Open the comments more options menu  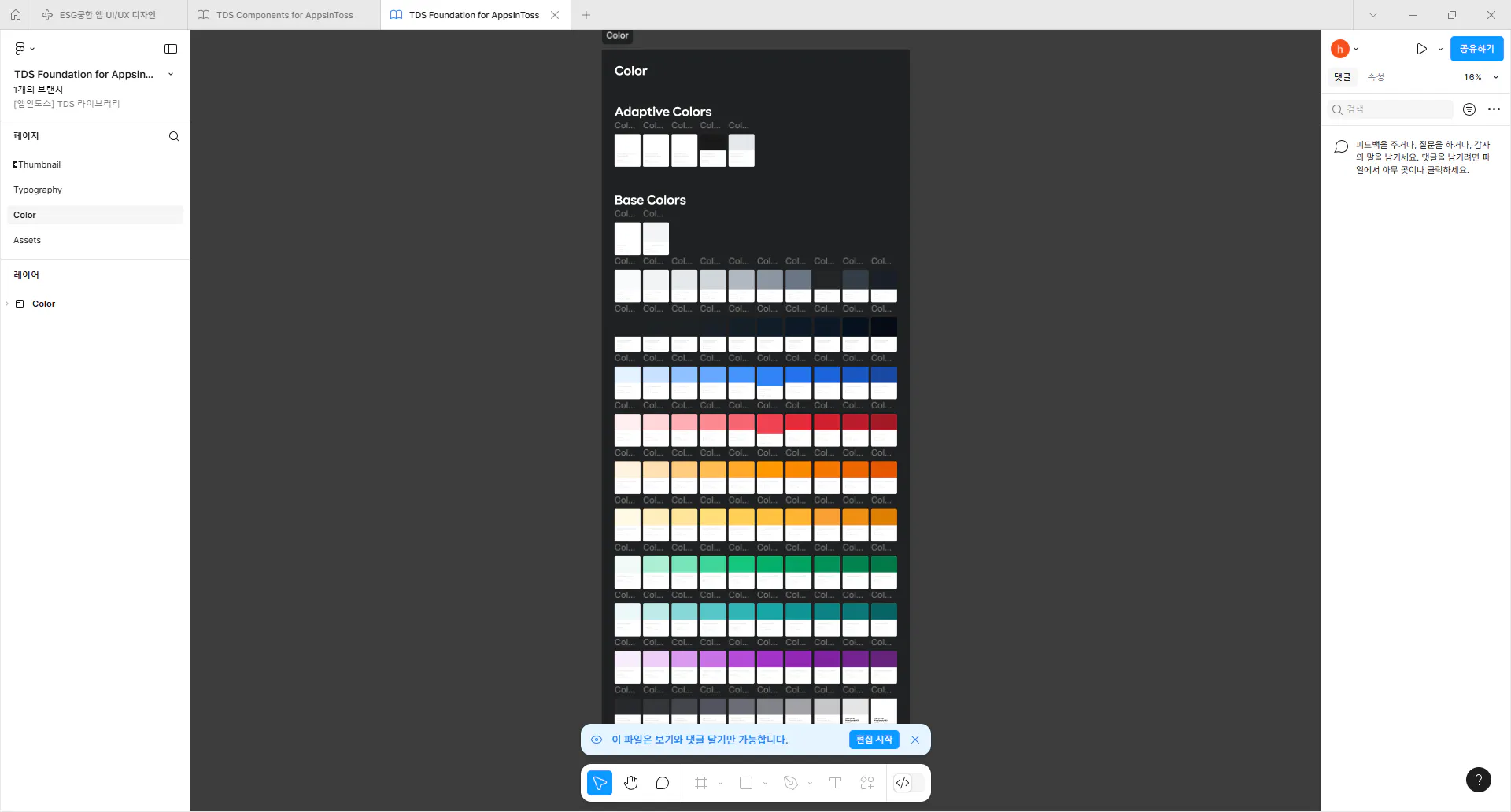1494,109
